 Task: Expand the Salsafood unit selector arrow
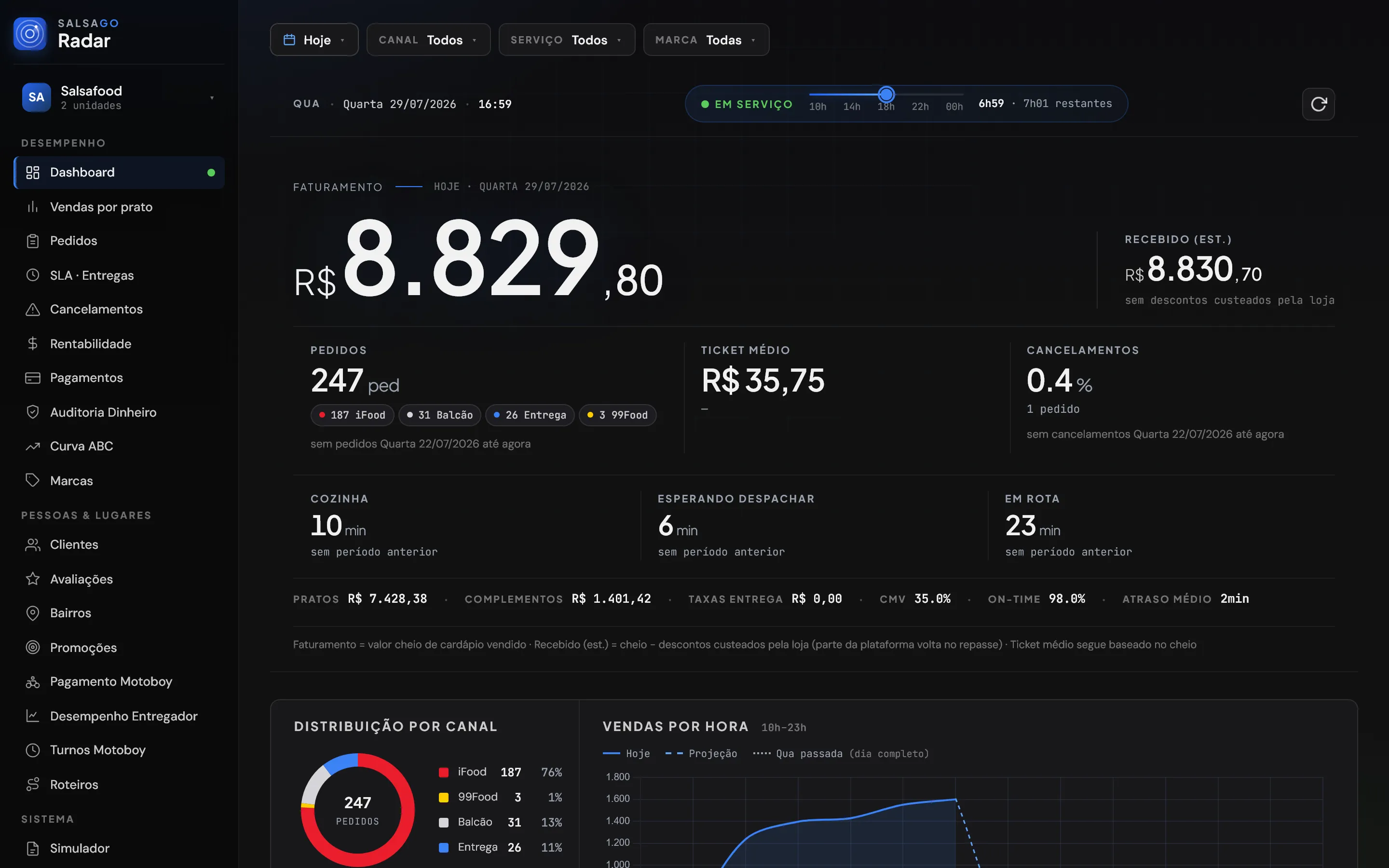click(x=212, y=97)
